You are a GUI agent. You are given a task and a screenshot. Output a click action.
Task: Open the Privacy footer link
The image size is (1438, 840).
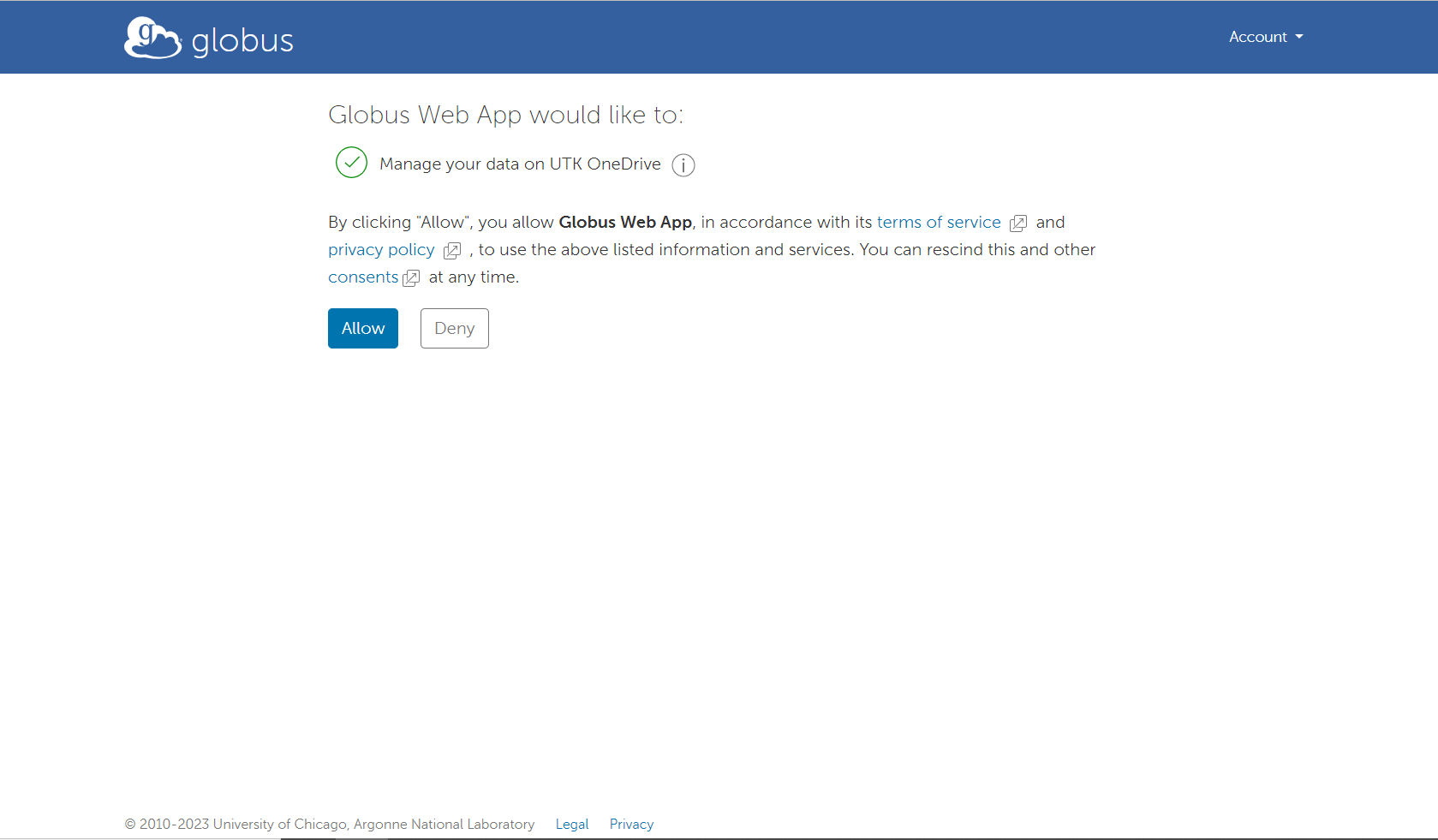pos(631,824)
